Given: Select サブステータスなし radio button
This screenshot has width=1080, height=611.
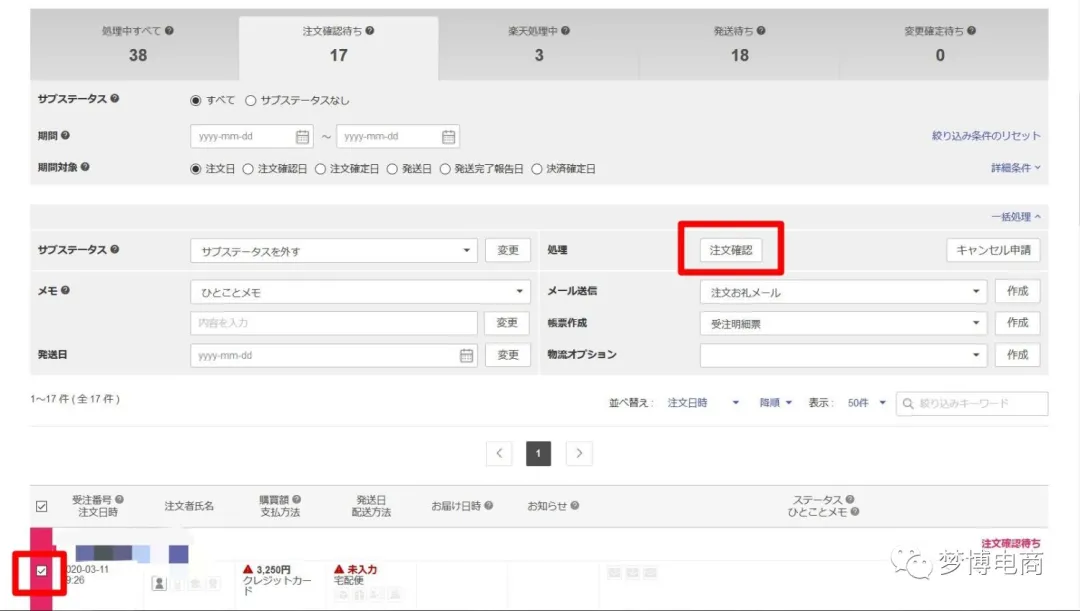Looking at the screenshot, I should (x=251, y=101).
